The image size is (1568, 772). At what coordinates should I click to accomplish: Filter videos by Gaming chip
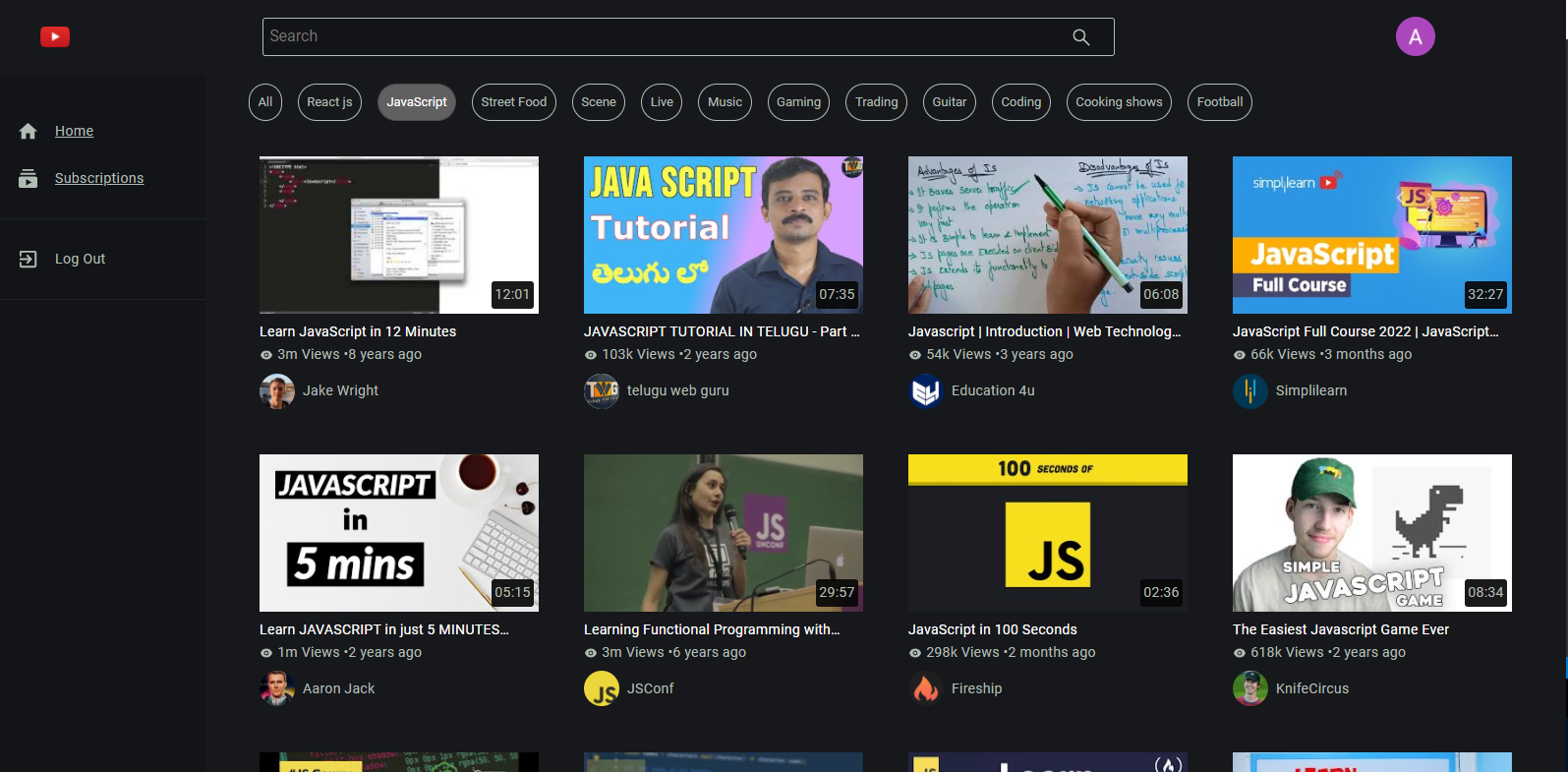pos(798,102)
